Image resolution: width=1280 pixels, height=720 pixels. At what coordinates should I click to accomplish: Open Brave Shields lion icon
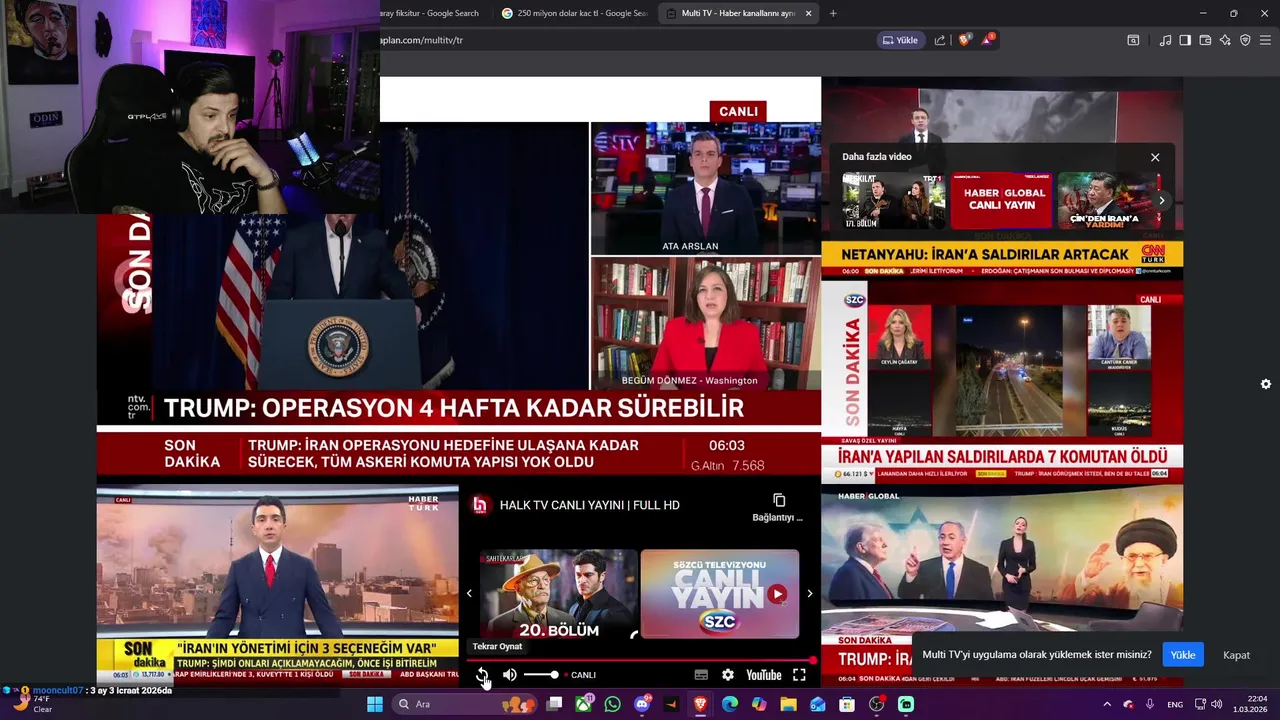click(x=964, y=40)
